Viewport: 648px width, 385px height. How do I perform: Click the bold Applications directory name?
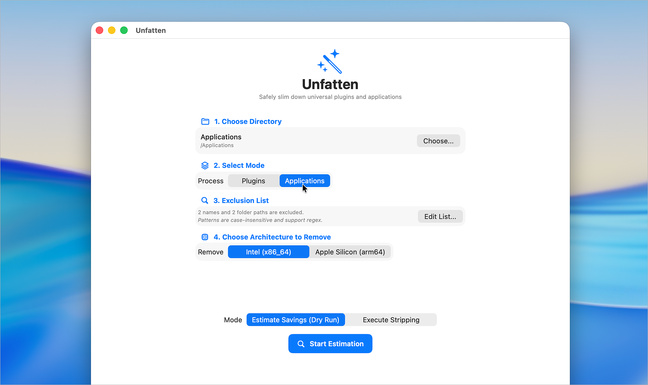pyautogui.click(x=221, y=137)
